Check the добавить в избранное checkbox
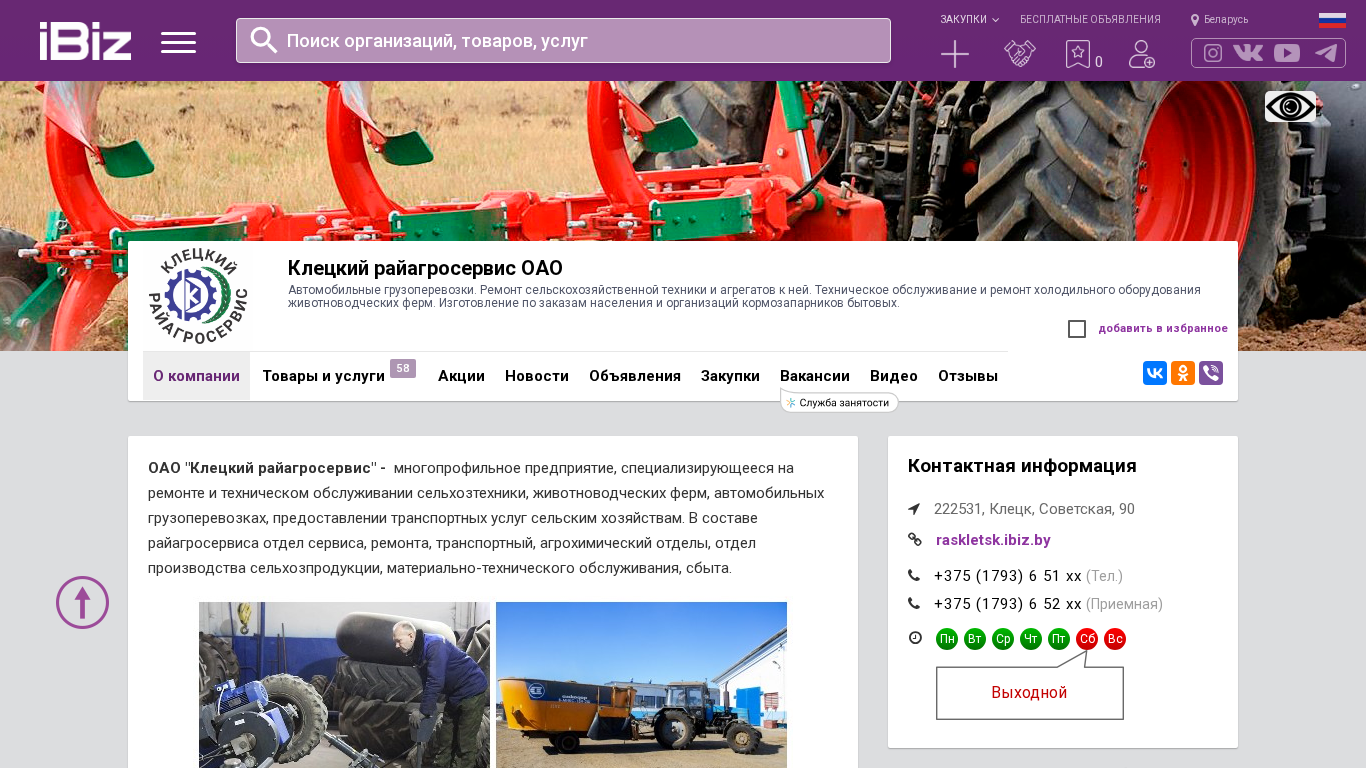The image size is (1366, 768). [x=1077, y=329]
